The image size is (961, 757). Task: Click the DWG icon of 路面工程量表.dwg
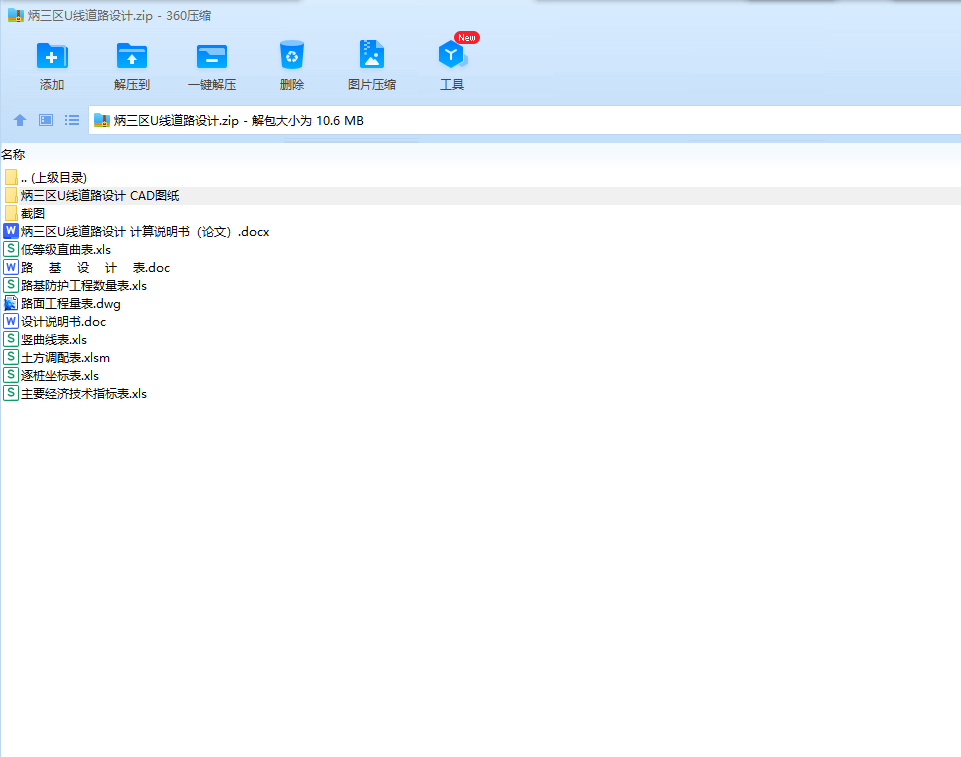(x=10, y=303)
